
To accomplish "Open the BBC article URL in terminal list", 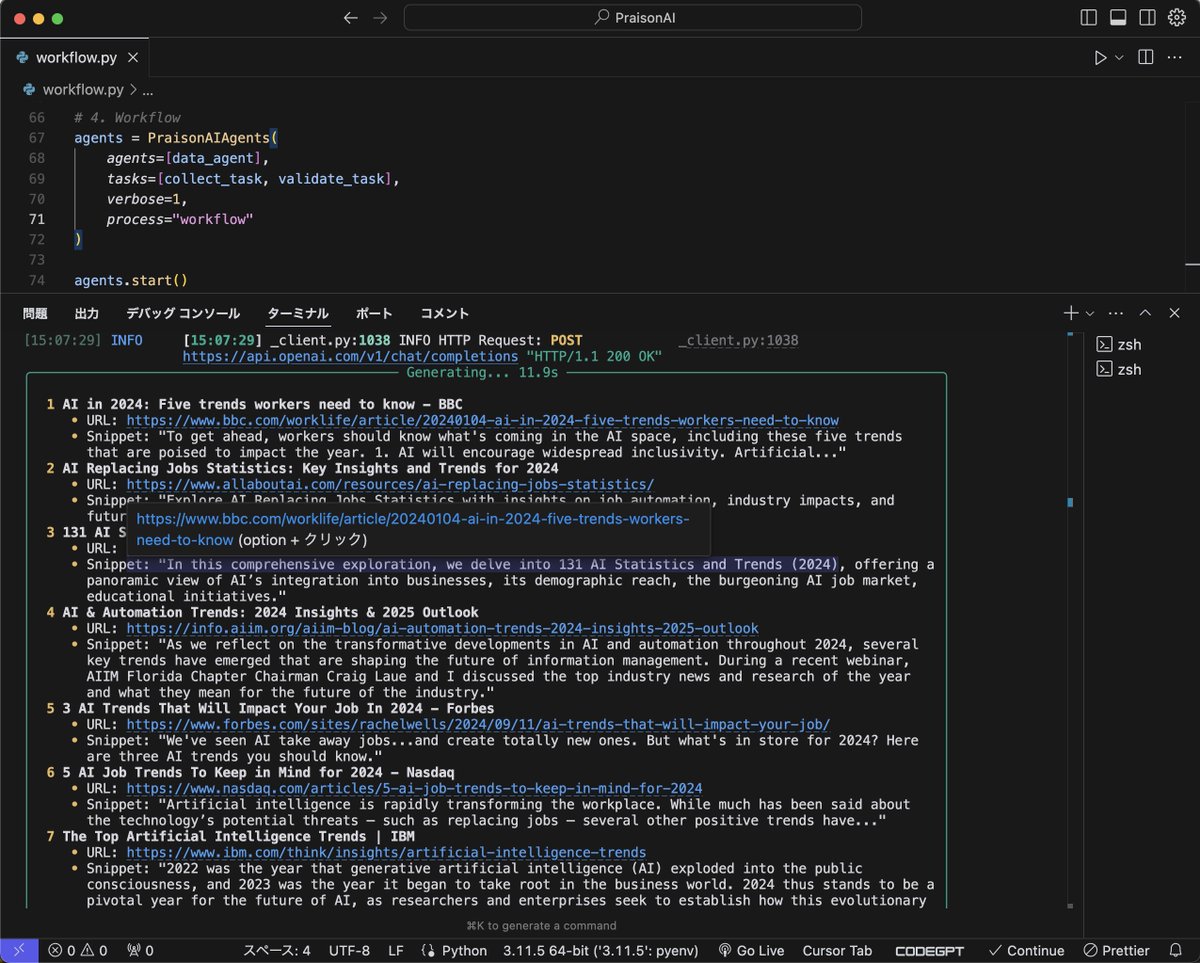I will coord(482,420).
